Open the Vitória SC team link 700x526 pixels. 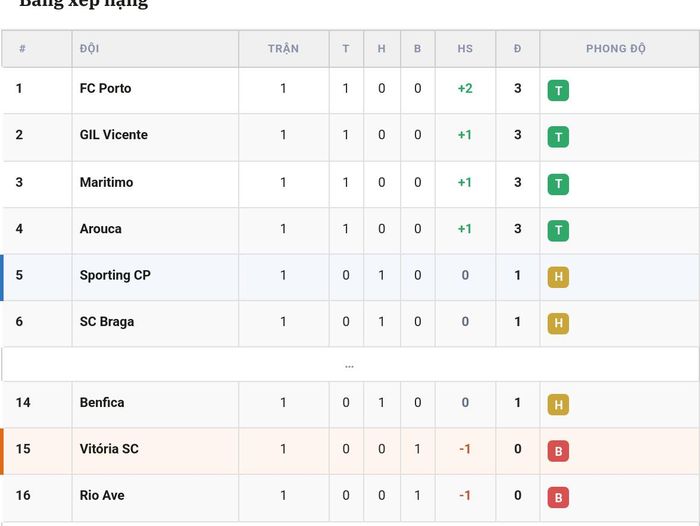(109, 449)
